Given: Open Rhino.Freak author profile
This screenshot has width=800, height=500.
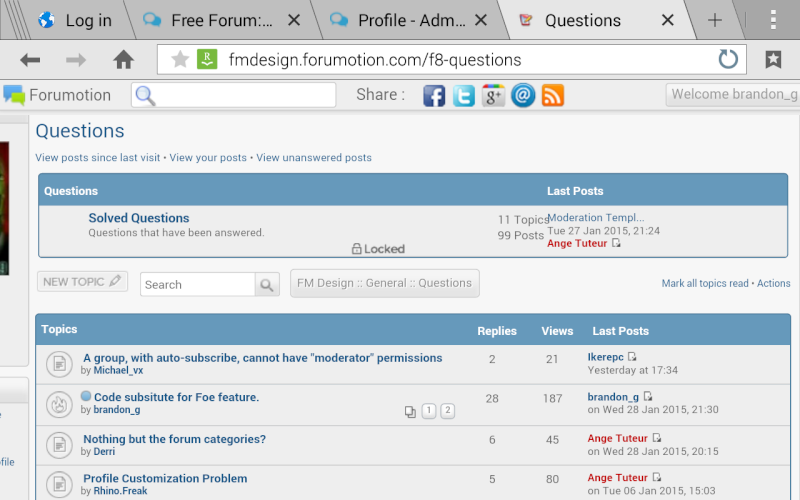Looking at the screenshot, I should coord(120,491).
